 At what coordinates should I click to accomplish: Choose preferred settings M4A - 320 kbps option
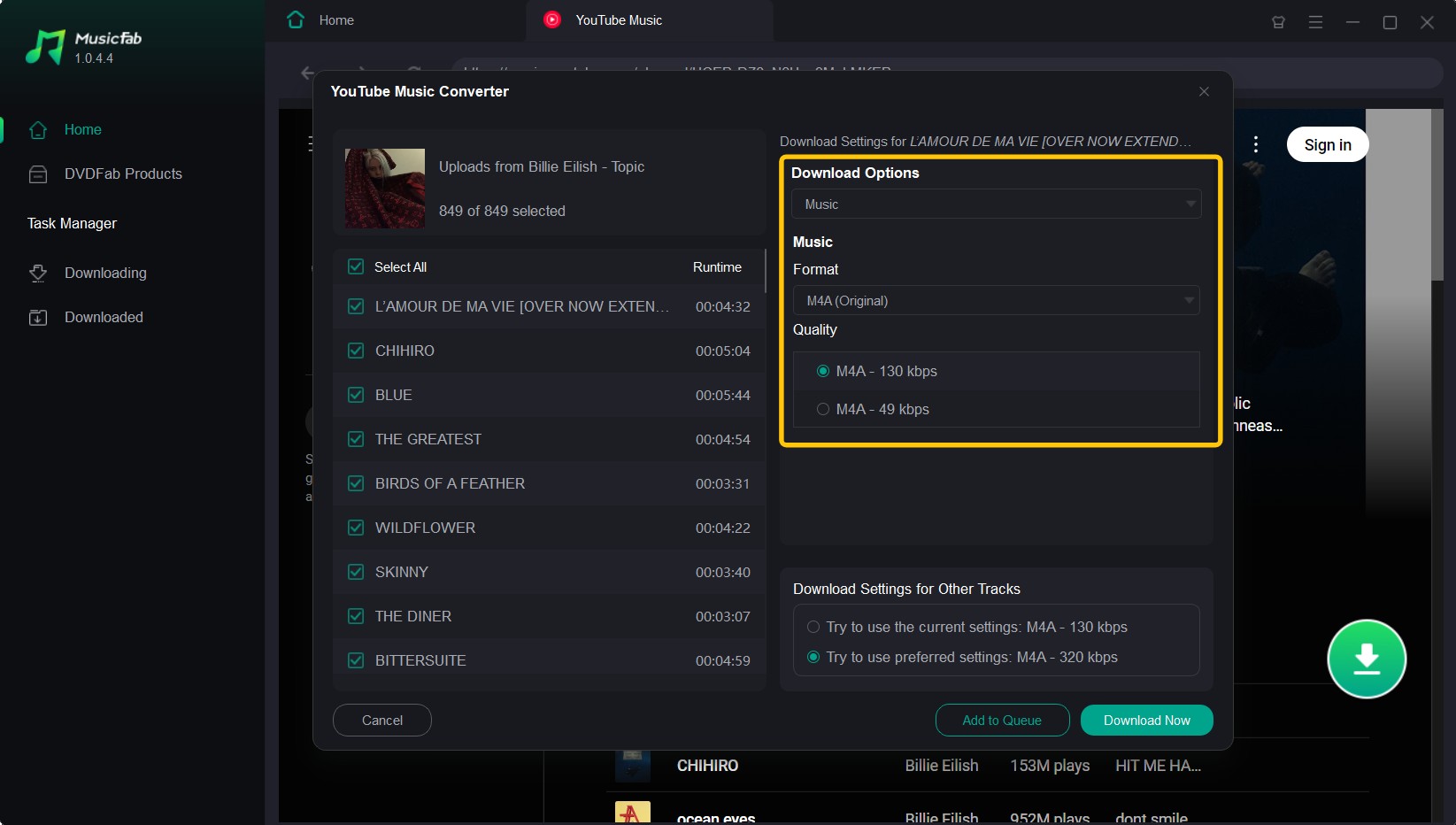813,657
